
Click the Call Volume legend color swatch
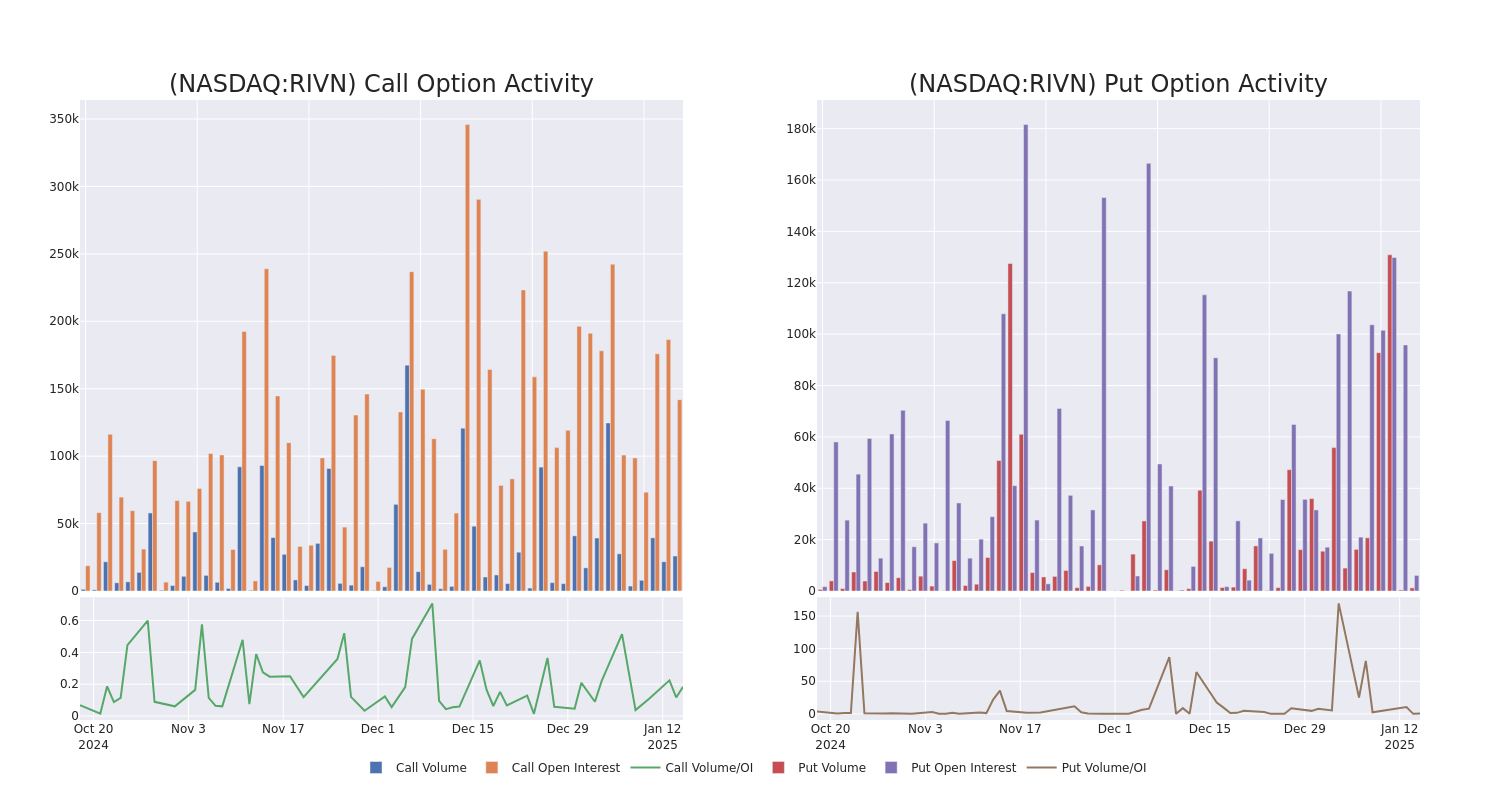(x=376, y=768)
